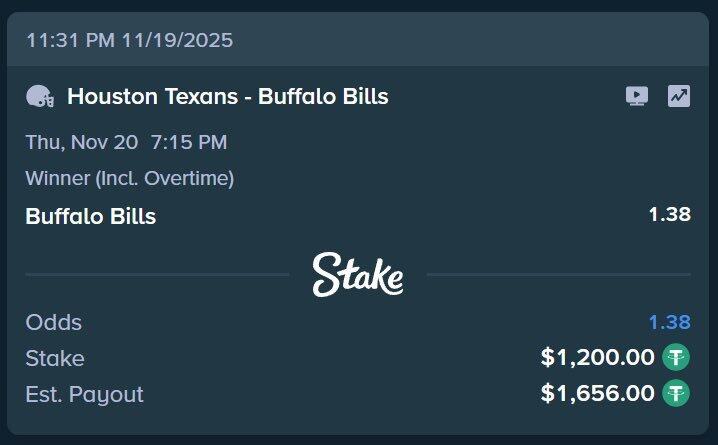Click the white 1.38 selection odds
This screenshot has height=445, width=718.
click(669, 214)
